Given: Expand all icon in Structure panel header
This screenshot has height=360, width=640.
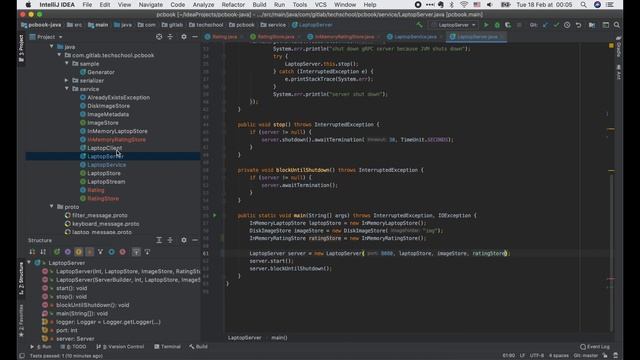Looking at the screenshot, I should click(x=159, y=240).
